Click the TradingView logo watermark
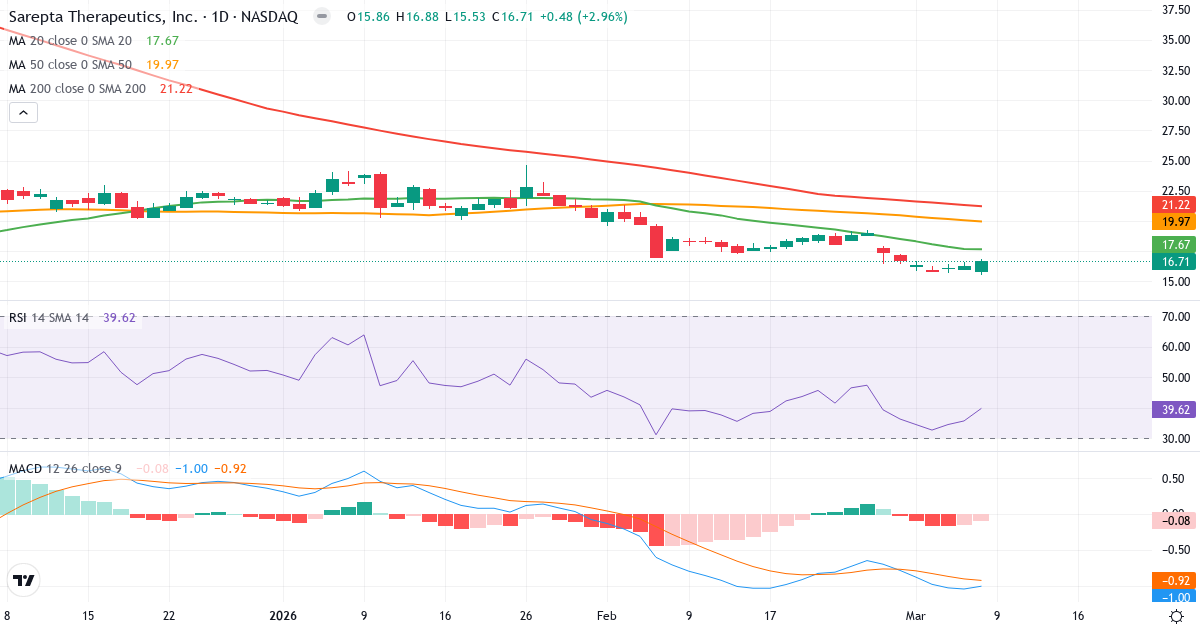 pos(22,582)
